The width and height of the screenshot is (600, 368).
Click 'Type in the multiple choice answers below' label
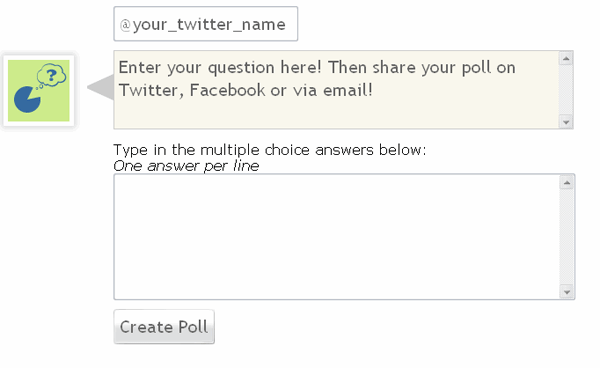[270, 150]
